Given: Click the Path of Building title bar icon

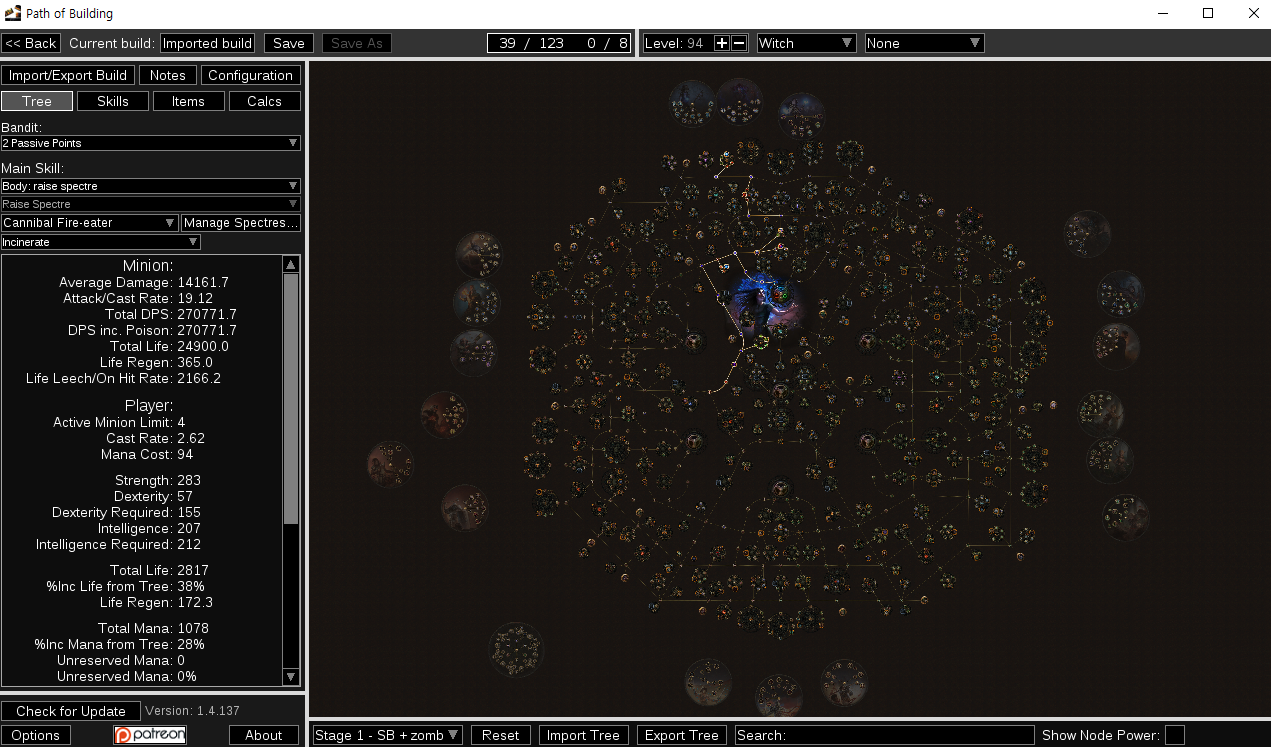Looking at the screenshot, I should pos(13,13).
